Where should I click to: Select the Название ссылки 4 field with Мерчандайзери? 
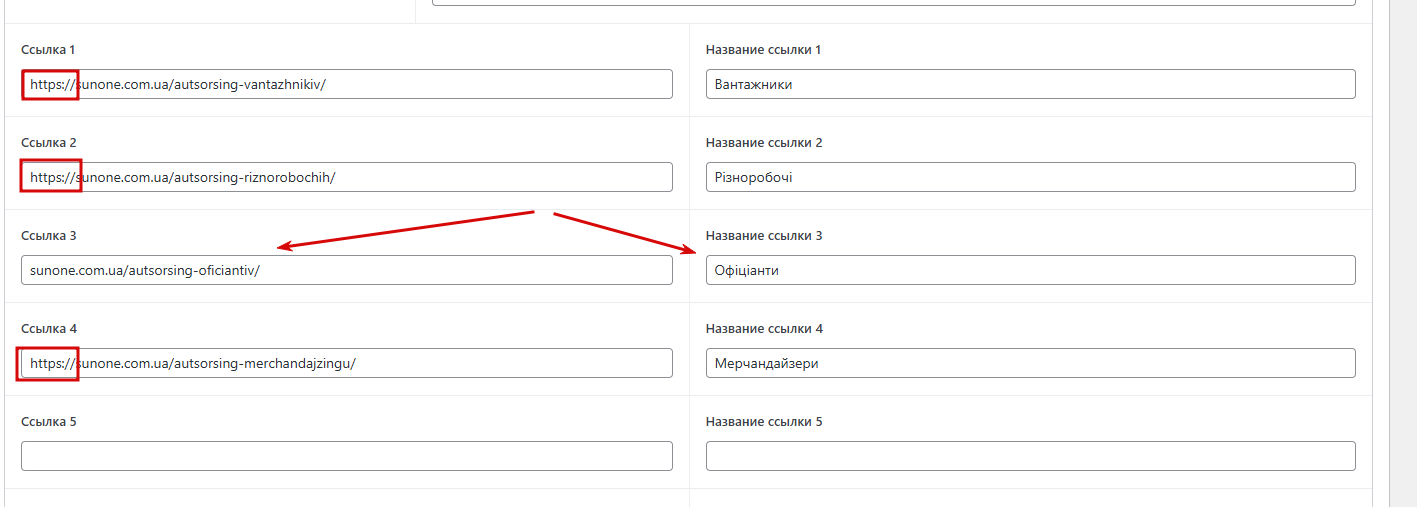point(1031,363)
